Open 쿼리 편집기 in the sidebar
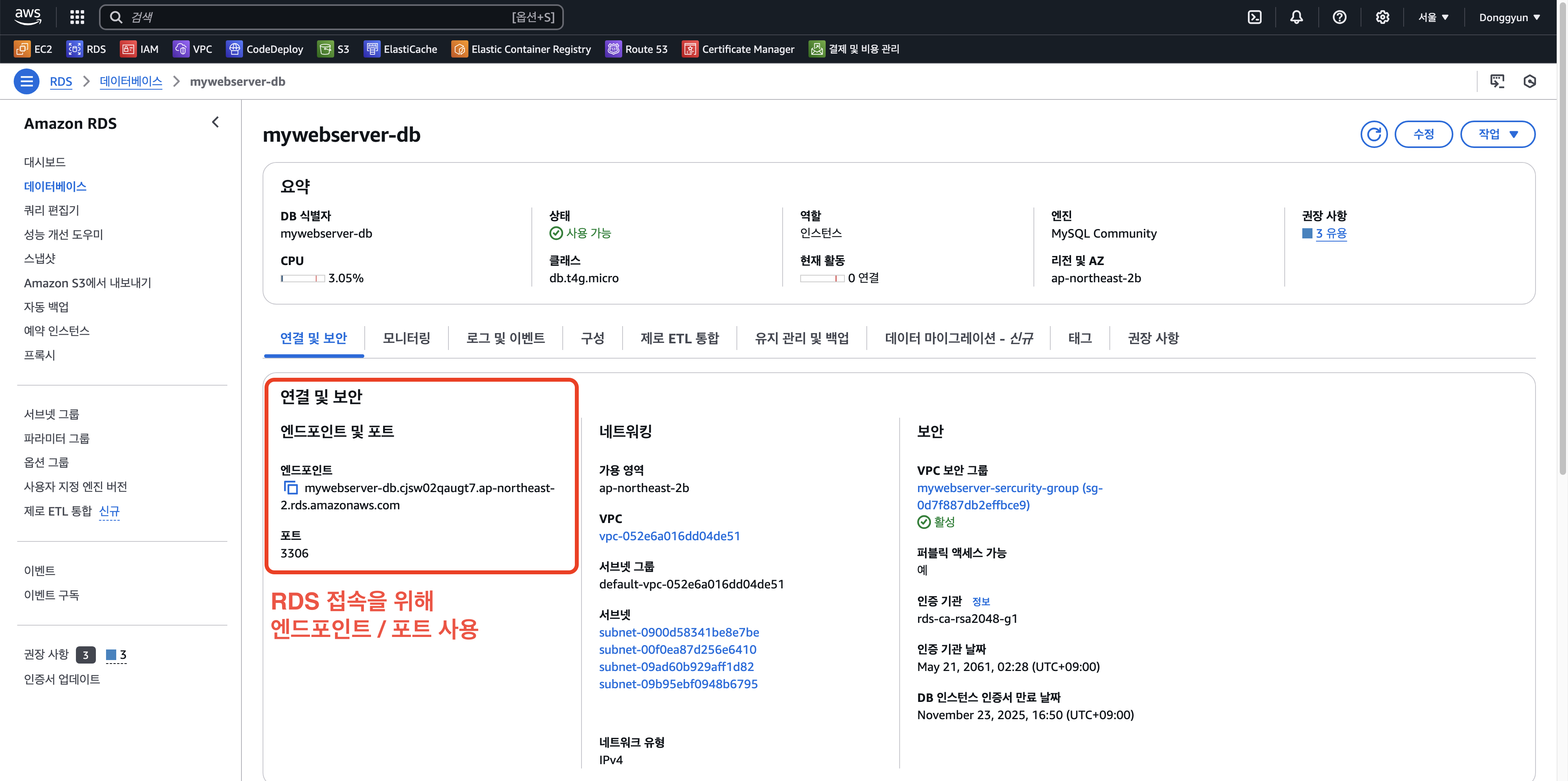The width and height of the screenshot is (1568, 781). click(51, 210)
